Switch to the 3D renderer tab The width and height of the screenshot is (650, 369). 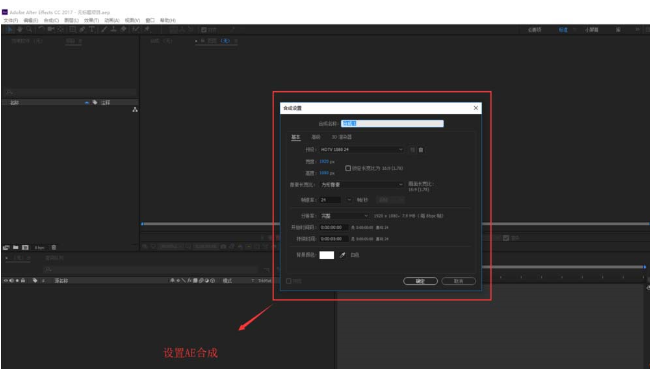coord(341,137)
